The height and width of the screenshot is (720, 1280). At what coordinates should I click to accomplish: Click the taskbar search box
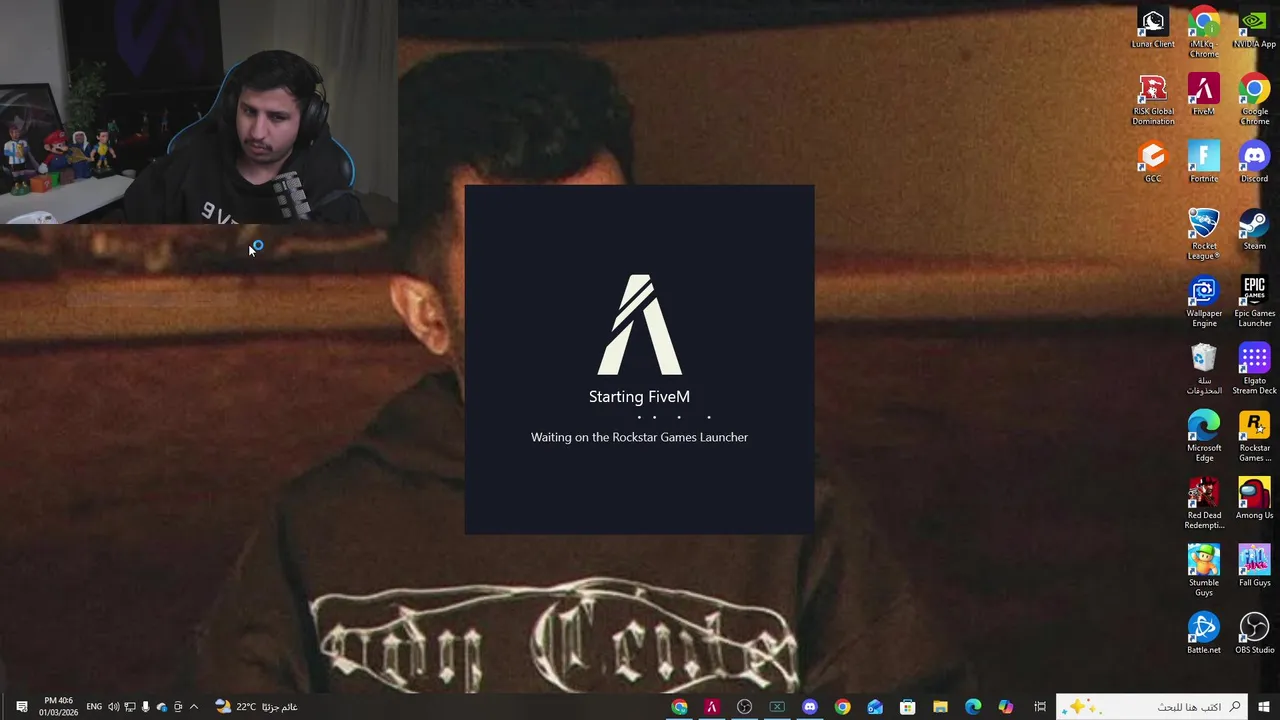1152,707
